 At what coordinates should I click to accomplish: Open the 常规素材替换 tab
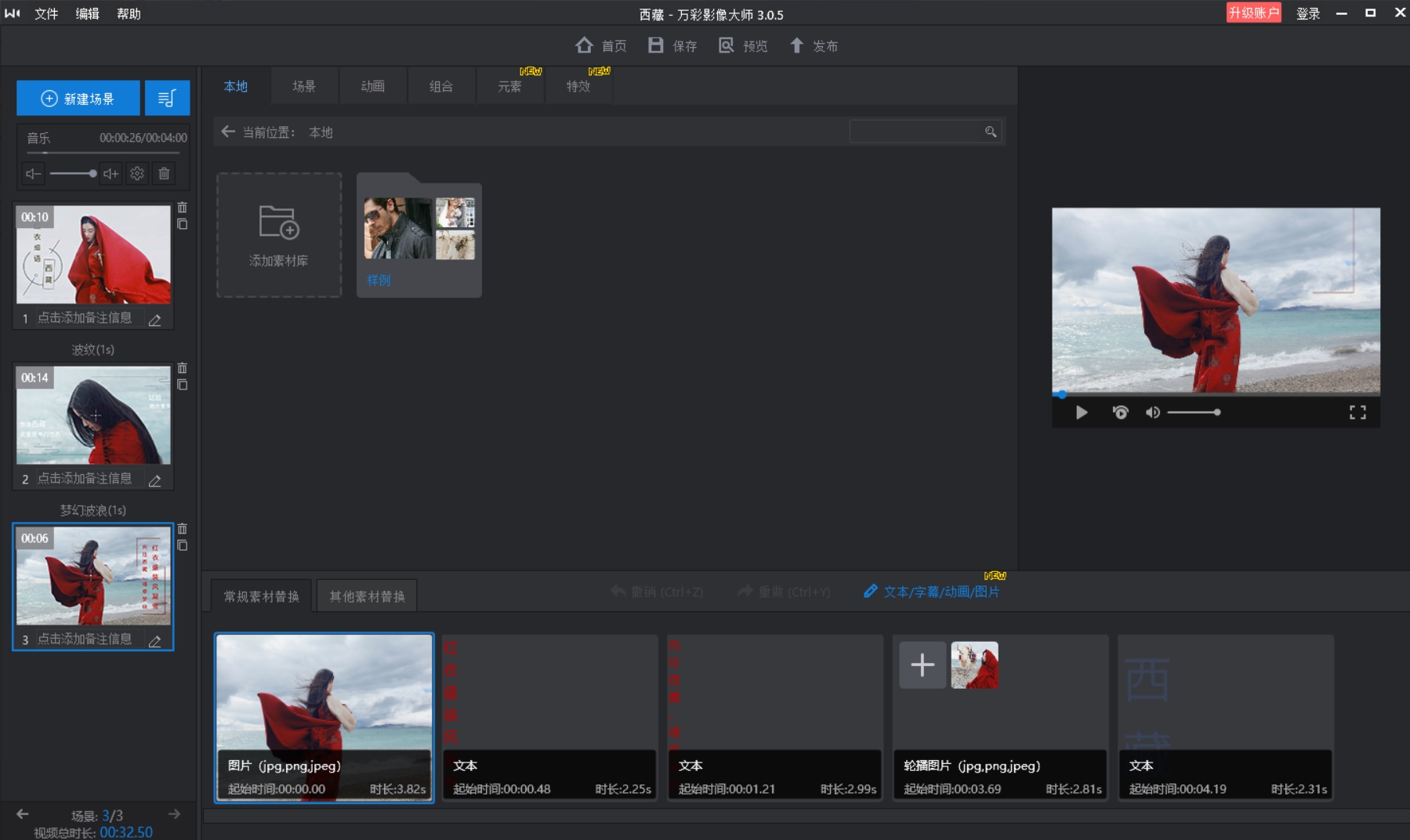pyautogui.click(x=261, y=596)
